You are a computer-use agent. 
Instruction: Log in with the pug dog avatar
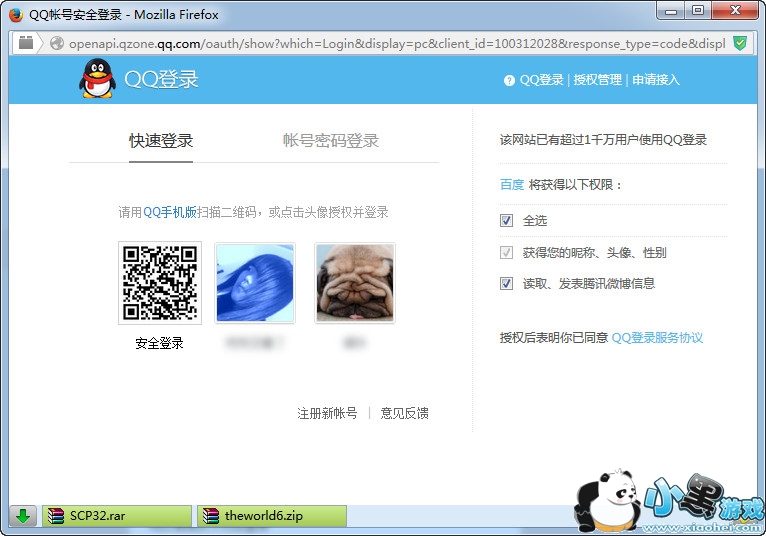click(355, 283)
